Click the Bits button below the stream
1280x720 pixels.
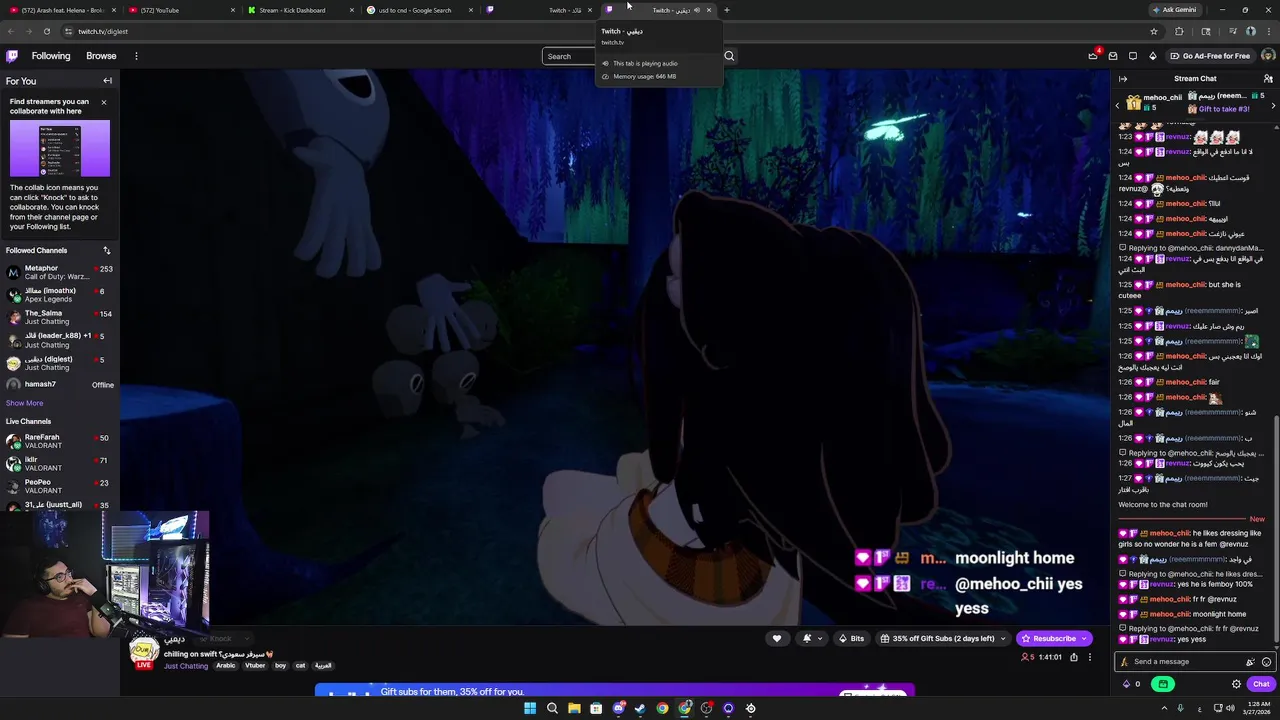click(851, 638)
